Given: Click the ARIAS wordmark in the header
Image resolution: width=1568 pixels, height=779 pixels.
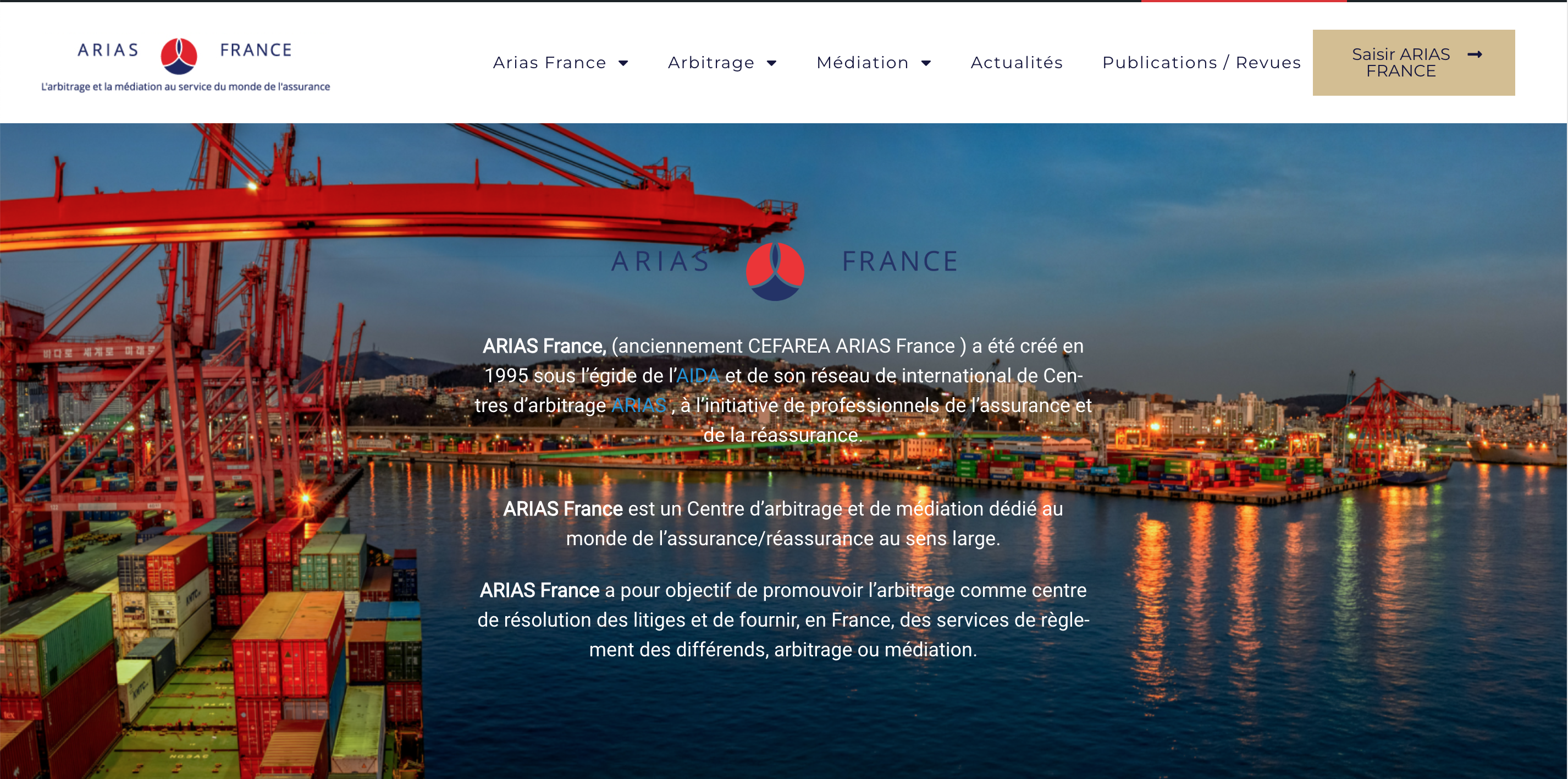Looking at the screenshot, I should pos(108,50).
